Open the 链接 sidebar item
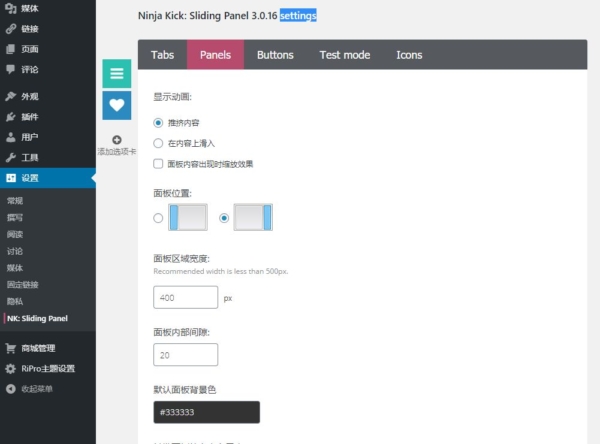Screen dimensions: 600x444 [x=48, y=29]
